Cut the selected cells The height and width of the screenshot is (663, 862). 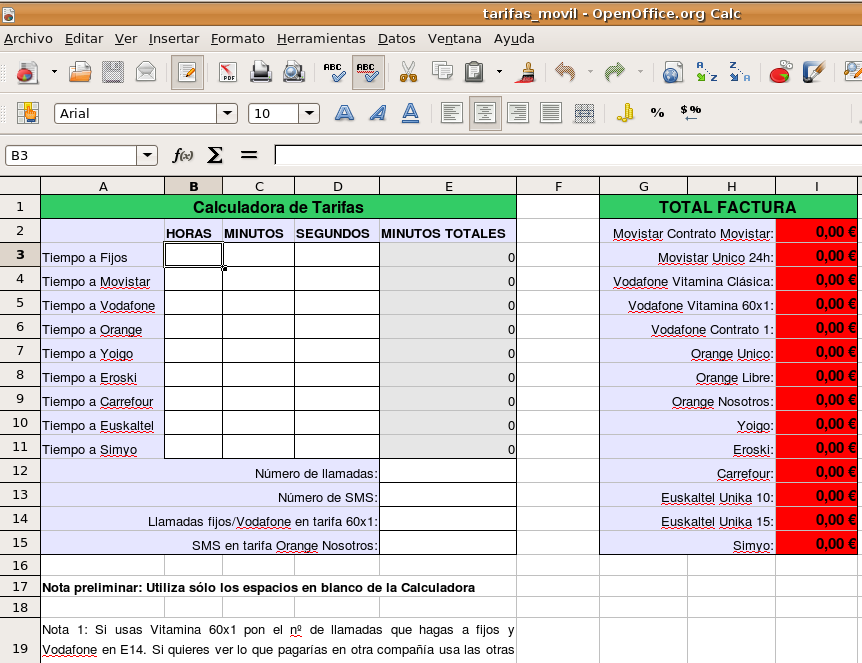coord(408,72)
